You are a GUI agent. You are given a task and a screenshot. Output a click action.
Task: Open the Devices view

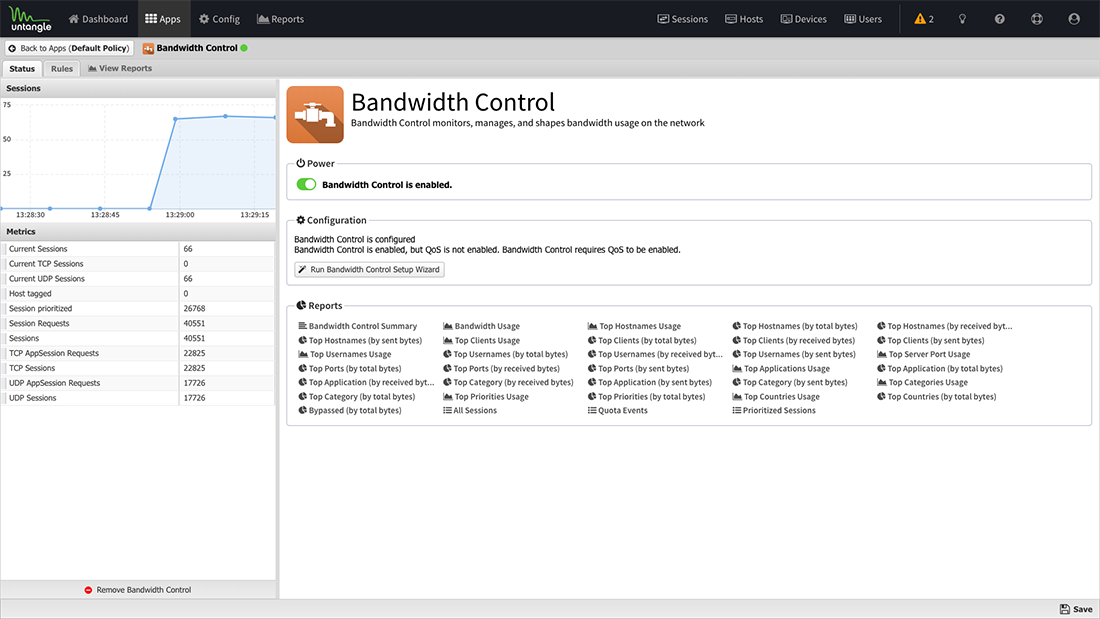pyautogui.click(x=804, y=19)
